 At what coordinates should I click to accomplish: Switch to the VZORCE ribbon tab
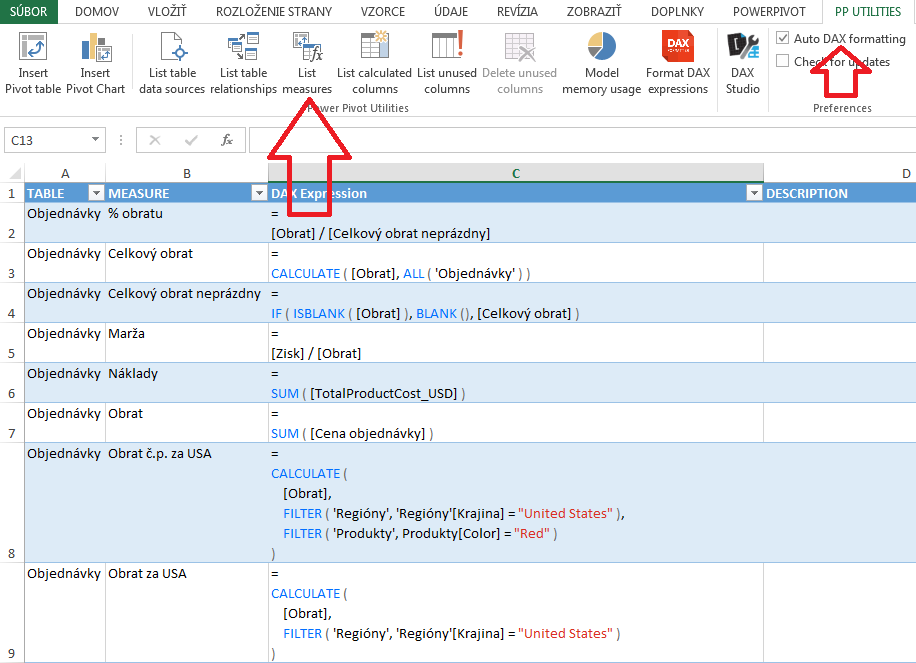tap(383, 12)
